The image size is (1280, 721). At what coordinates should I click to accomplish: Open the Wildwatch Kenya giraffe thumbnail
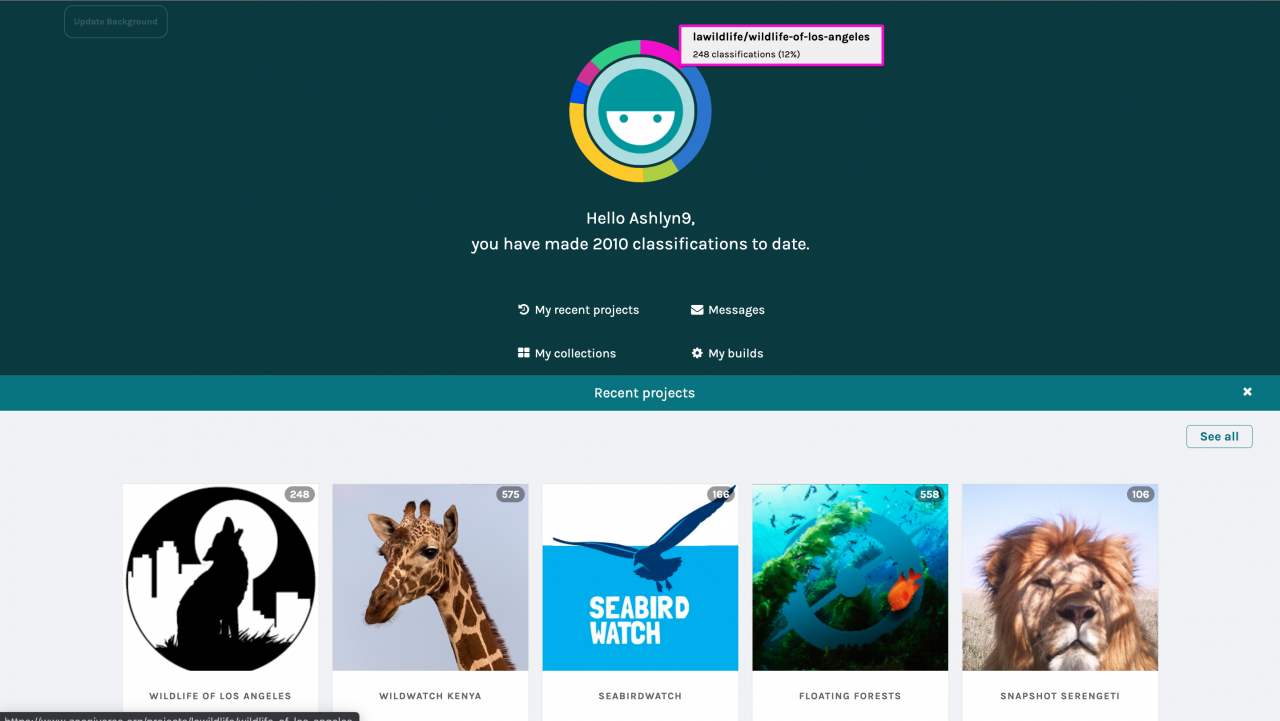pyautogui.click(x=430, y=578)
